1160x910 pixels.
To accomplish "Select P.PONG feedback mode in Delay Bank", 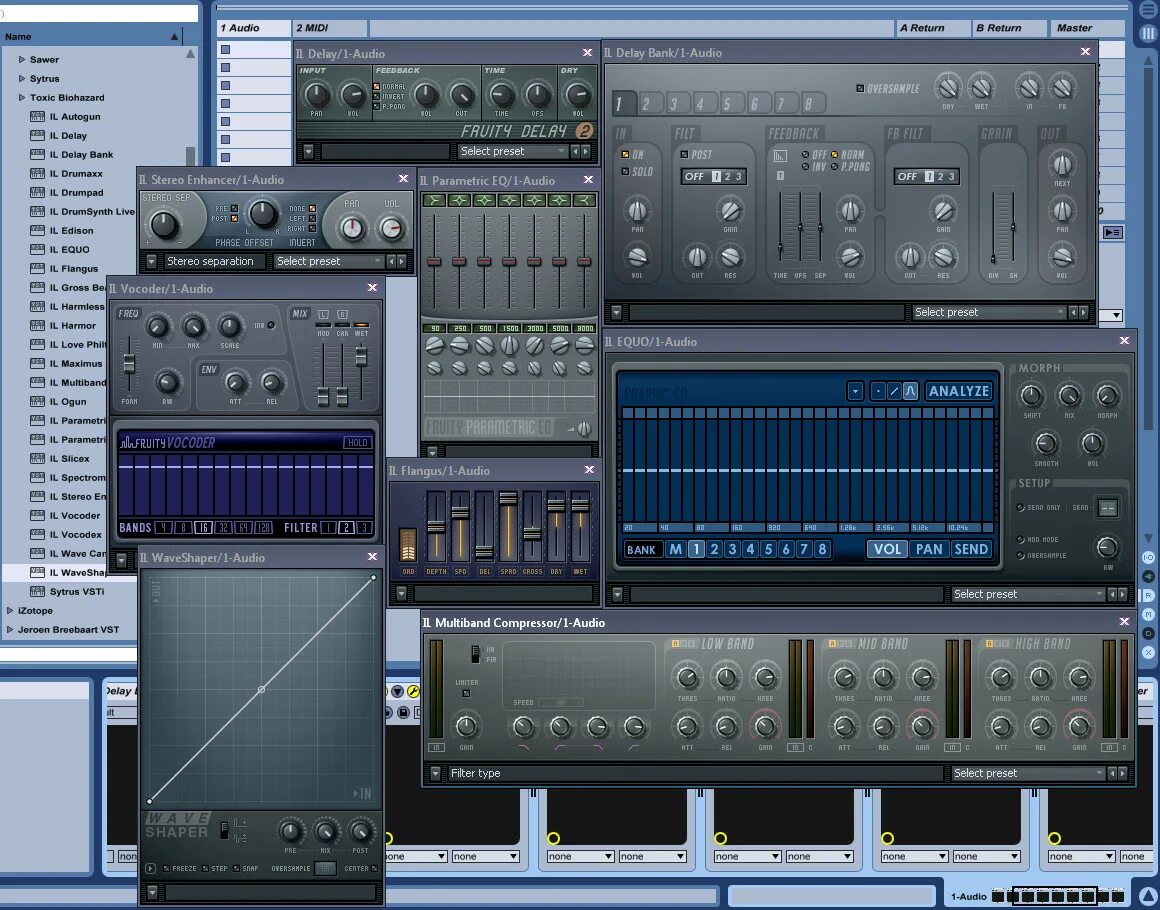I will (x=834, y=166).
